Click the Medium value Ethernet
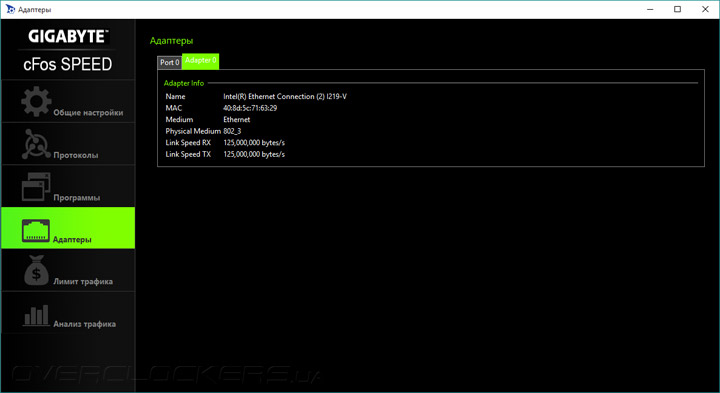Screen dimensions: 720x393 [x=236, y=119]
